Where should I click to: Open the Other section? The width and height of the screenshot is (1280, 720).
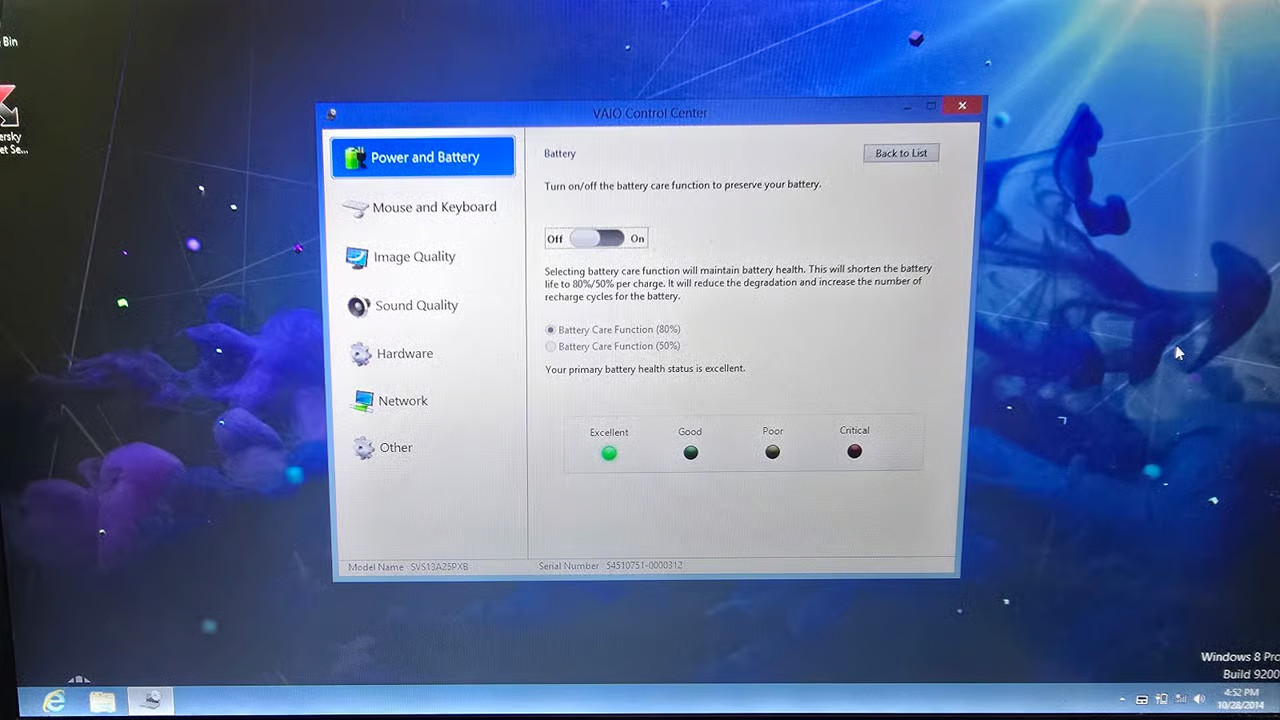[383, 448]
